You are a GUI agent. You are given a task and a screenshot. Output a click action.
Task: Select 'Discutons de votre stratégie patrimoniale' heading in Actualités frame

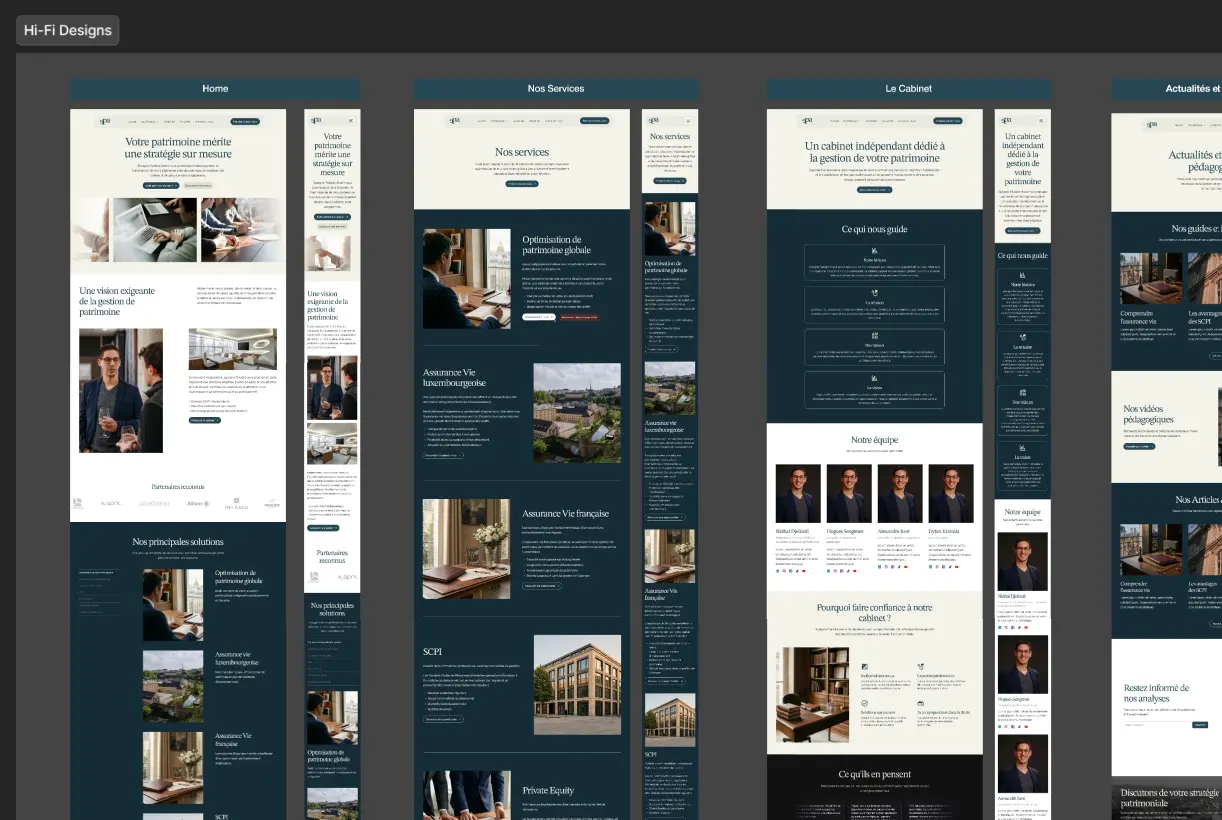tap(1170, 798)
